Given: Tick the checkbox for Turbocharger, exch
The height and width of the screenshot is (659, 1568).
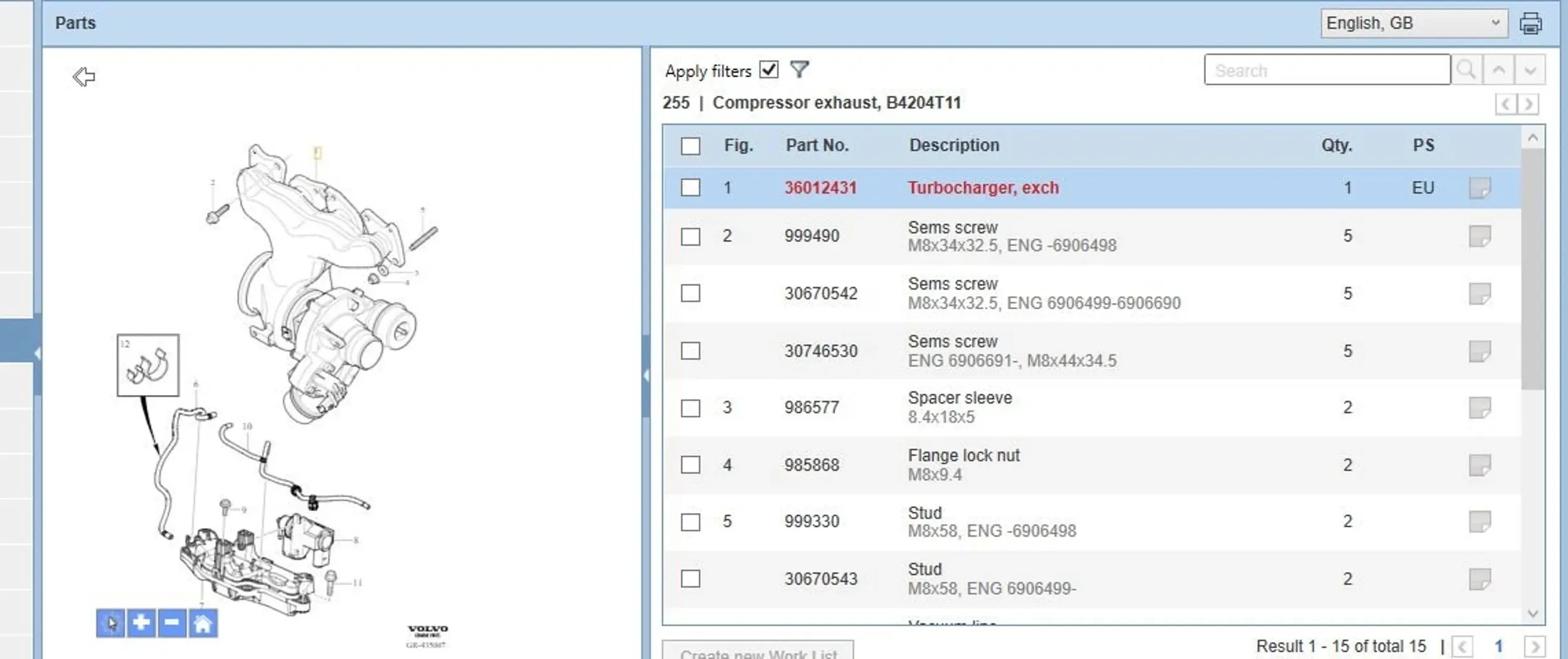Looking at the screenshot, I should (x=691, y=187).
